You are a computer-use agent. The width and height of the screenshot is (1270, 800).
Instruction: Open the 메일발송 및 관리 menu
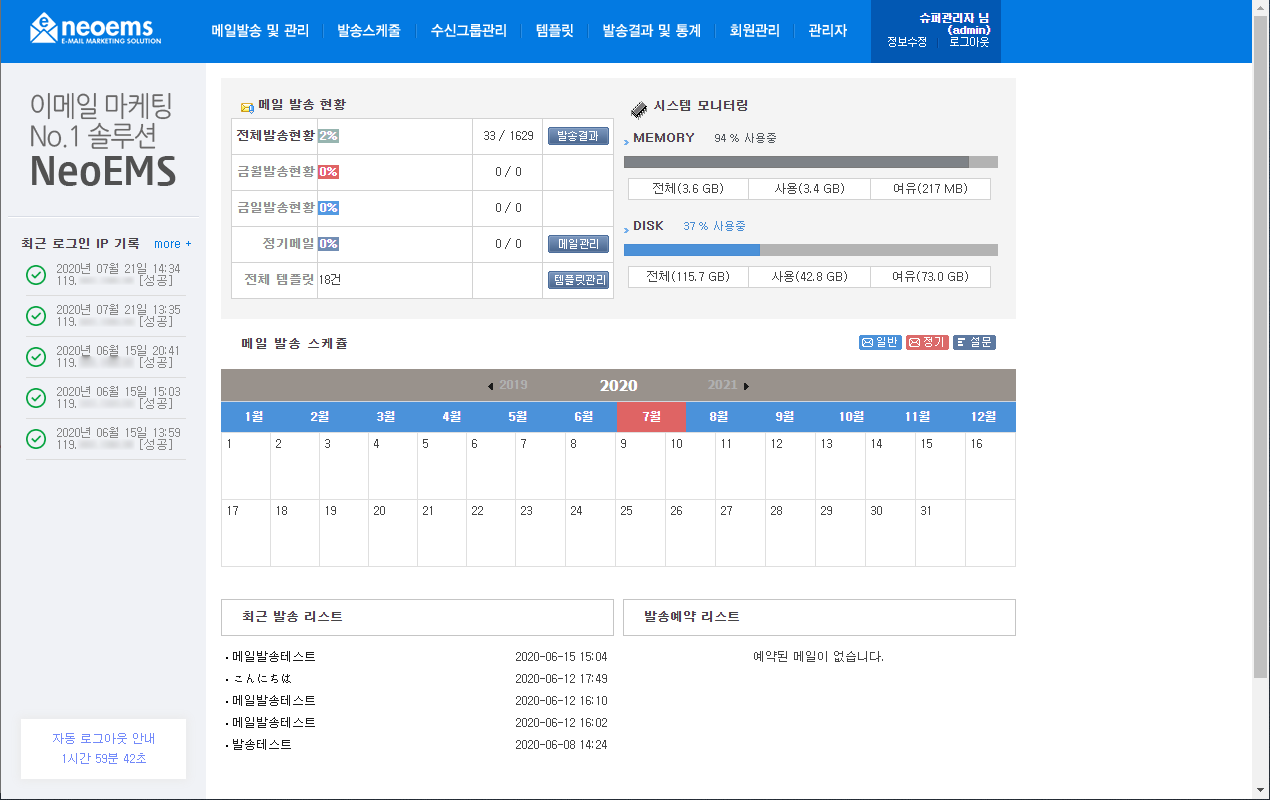click(x=260, y=31)
